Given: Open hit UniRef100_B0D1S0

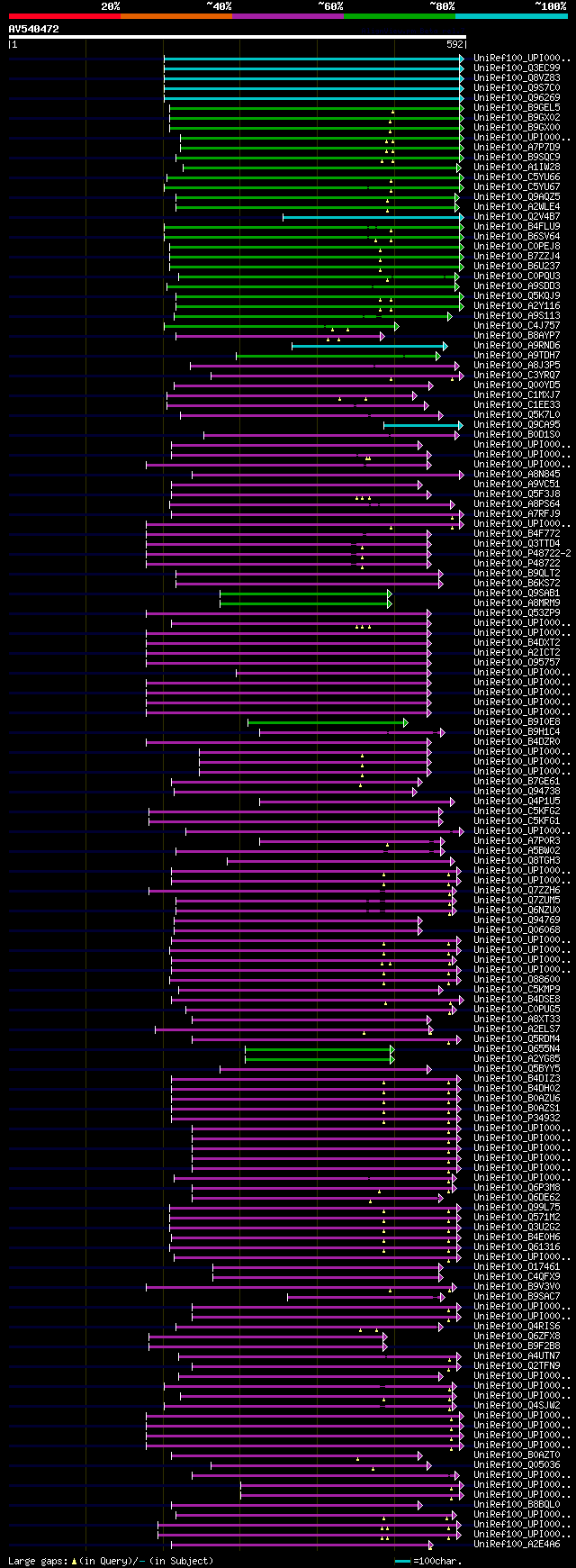Looking at the screenshot, I should tap(517, 434).
